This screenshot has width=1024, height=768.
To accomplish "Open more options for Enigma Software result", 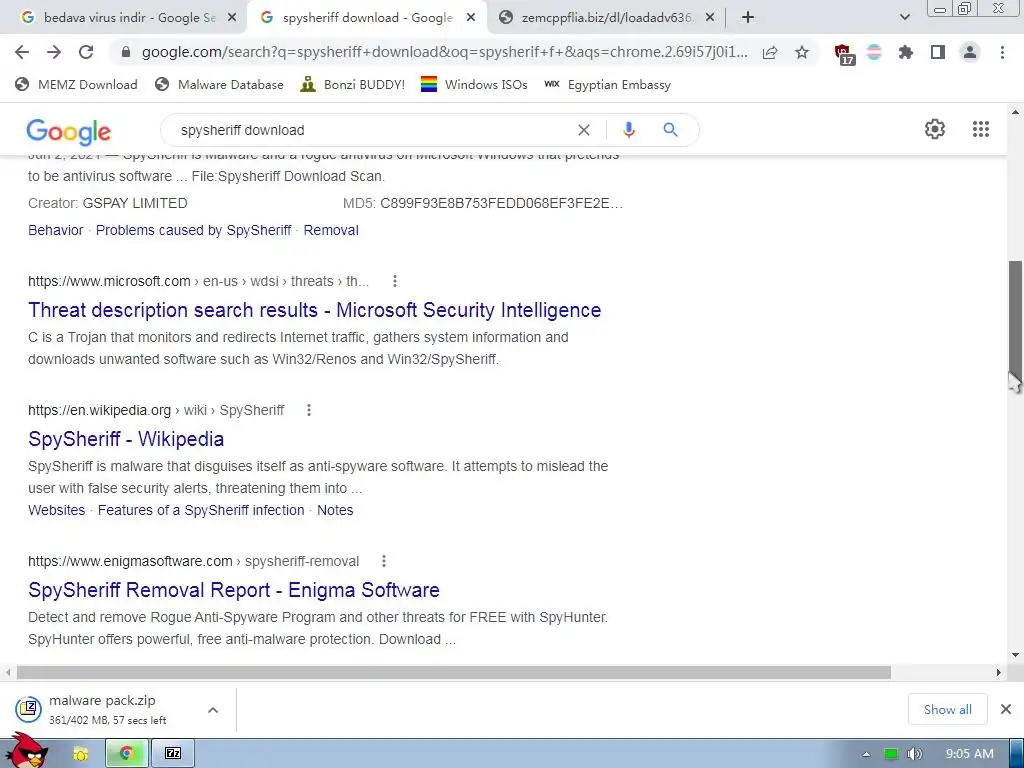I will click(x=384, y=561).
